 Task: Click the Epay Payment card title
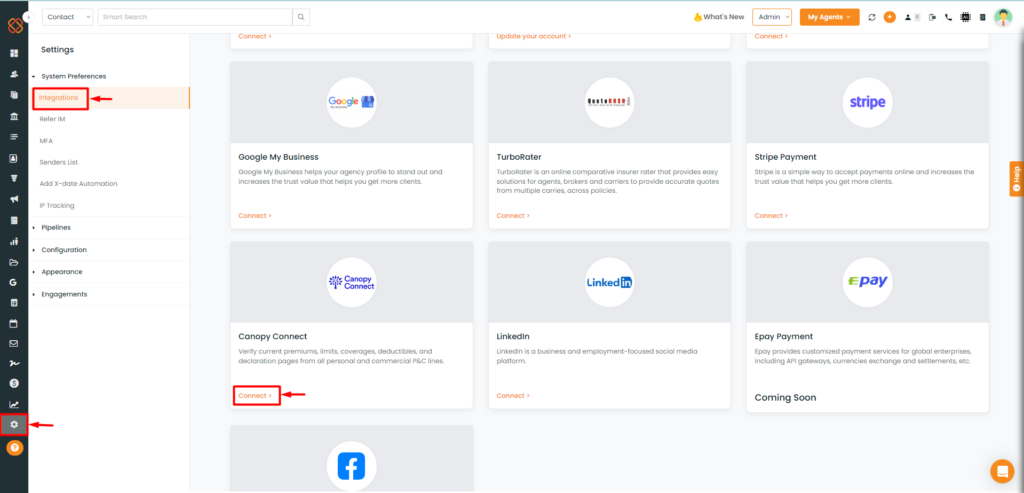pos(784,336)
